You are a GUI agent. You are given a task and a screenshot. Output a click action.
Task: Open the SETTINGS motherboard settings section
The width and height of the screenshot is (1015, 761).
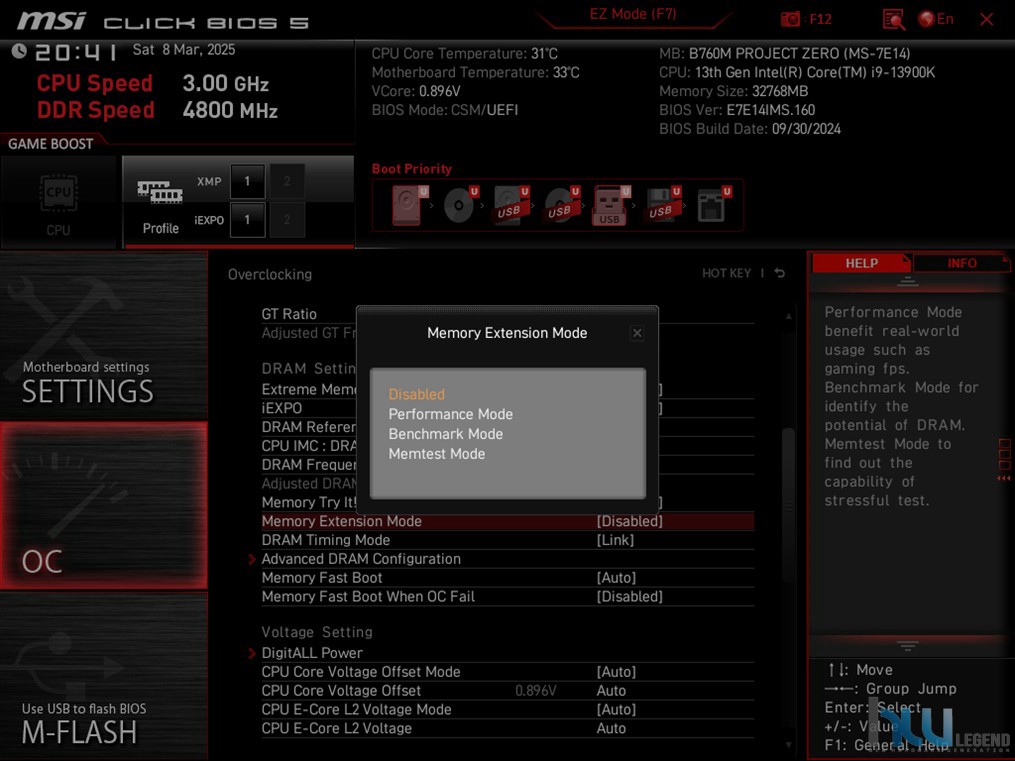104,335
